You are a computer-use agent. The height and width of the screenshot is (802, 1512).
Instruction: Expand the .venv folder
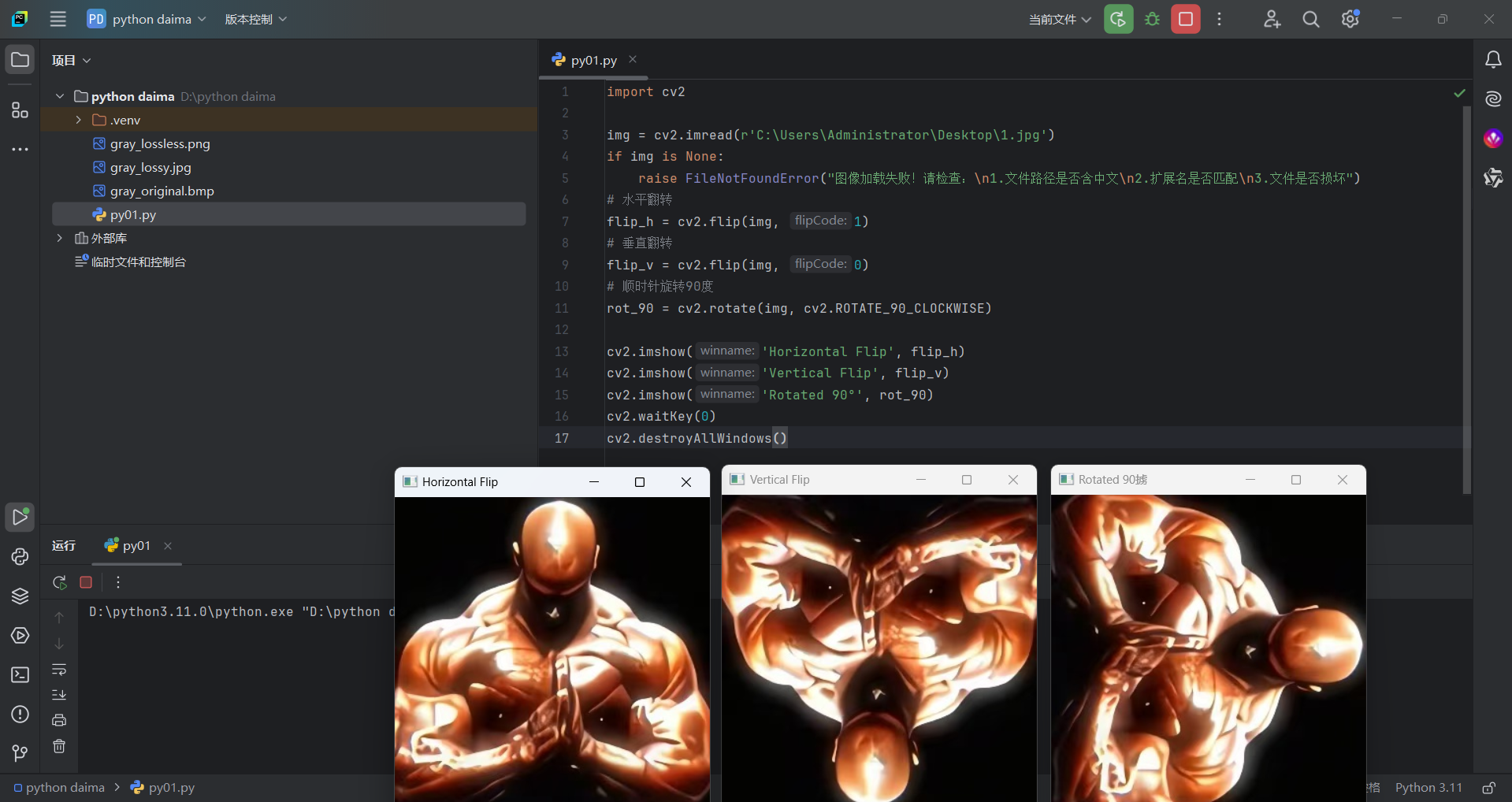click(78, 120)
